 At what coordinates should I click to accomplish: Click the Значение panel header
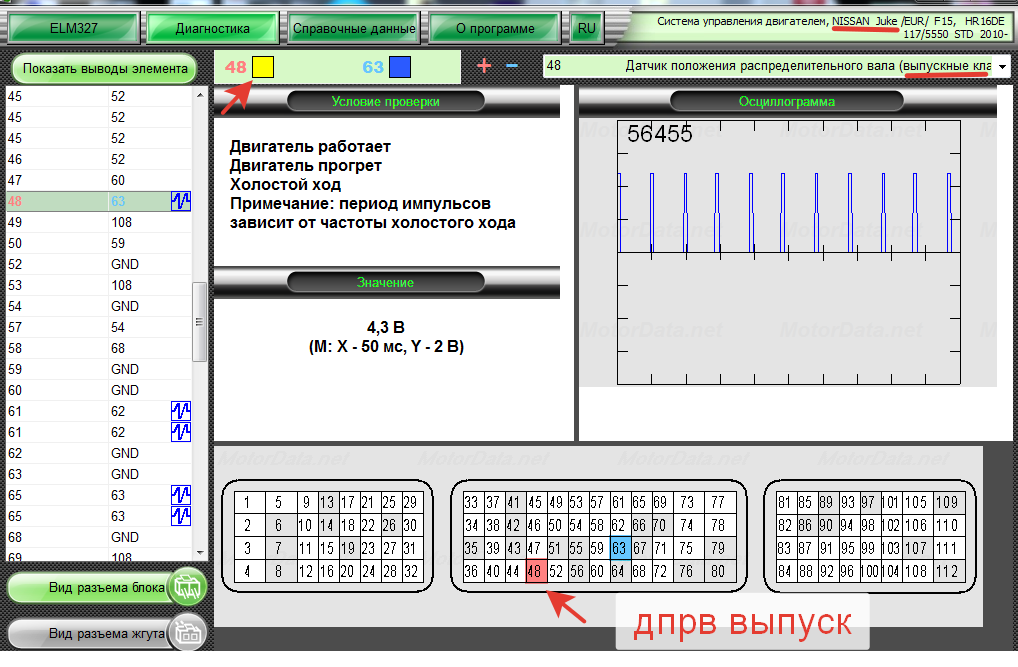[x=386, y=283]
